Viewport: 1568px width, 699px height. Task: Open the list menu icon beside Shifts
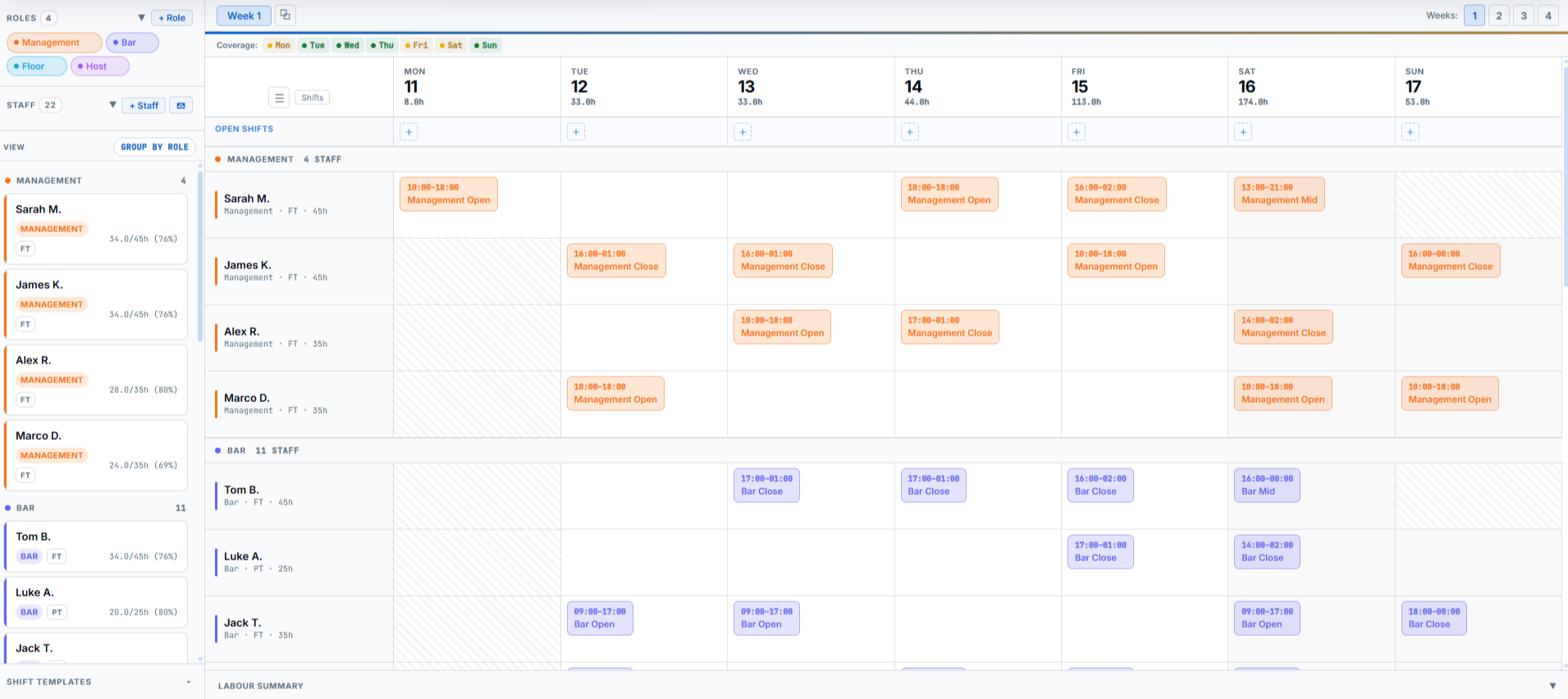[x=279, y=98]
